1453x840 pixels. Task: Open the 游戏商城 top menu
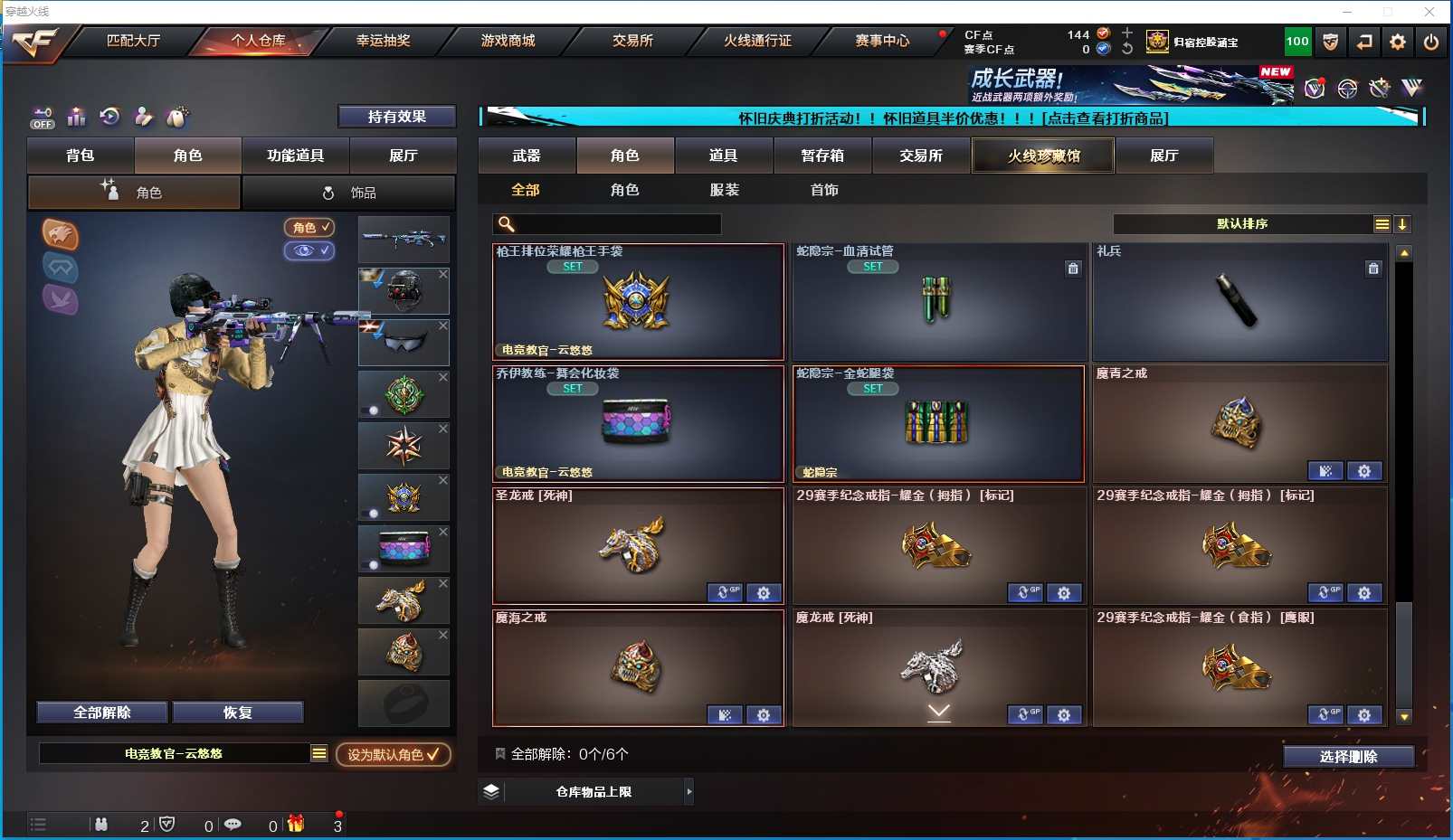tap(508, 41)
